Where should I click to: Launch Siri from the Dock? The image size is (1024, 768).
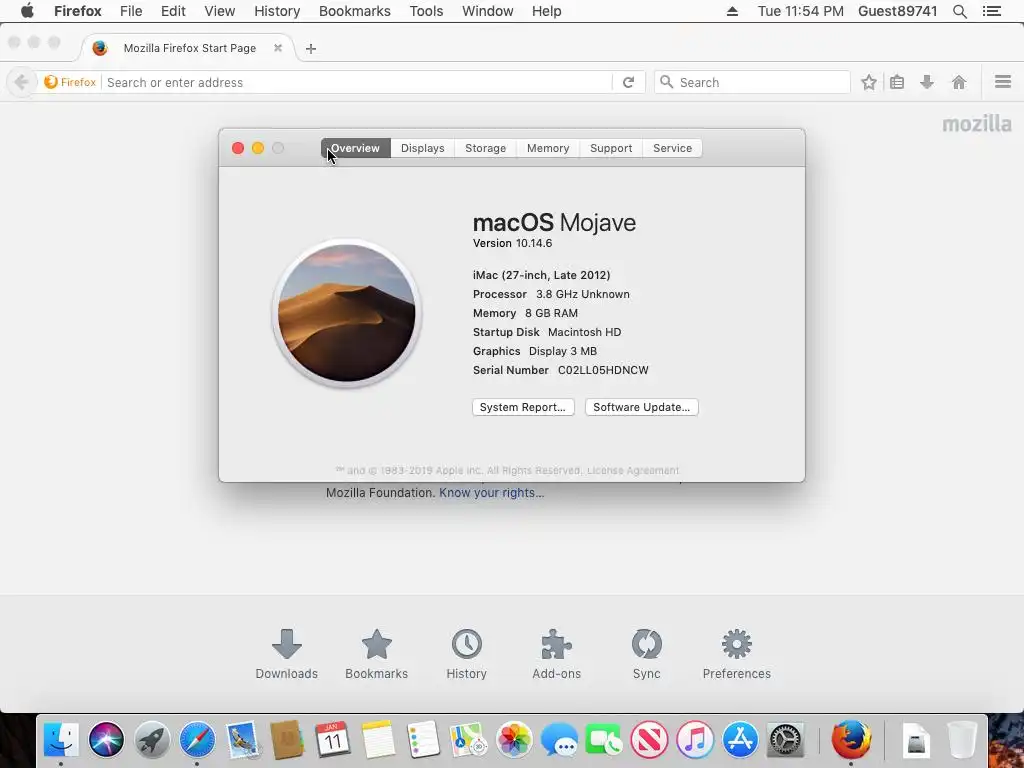click(x=106, y=740)
